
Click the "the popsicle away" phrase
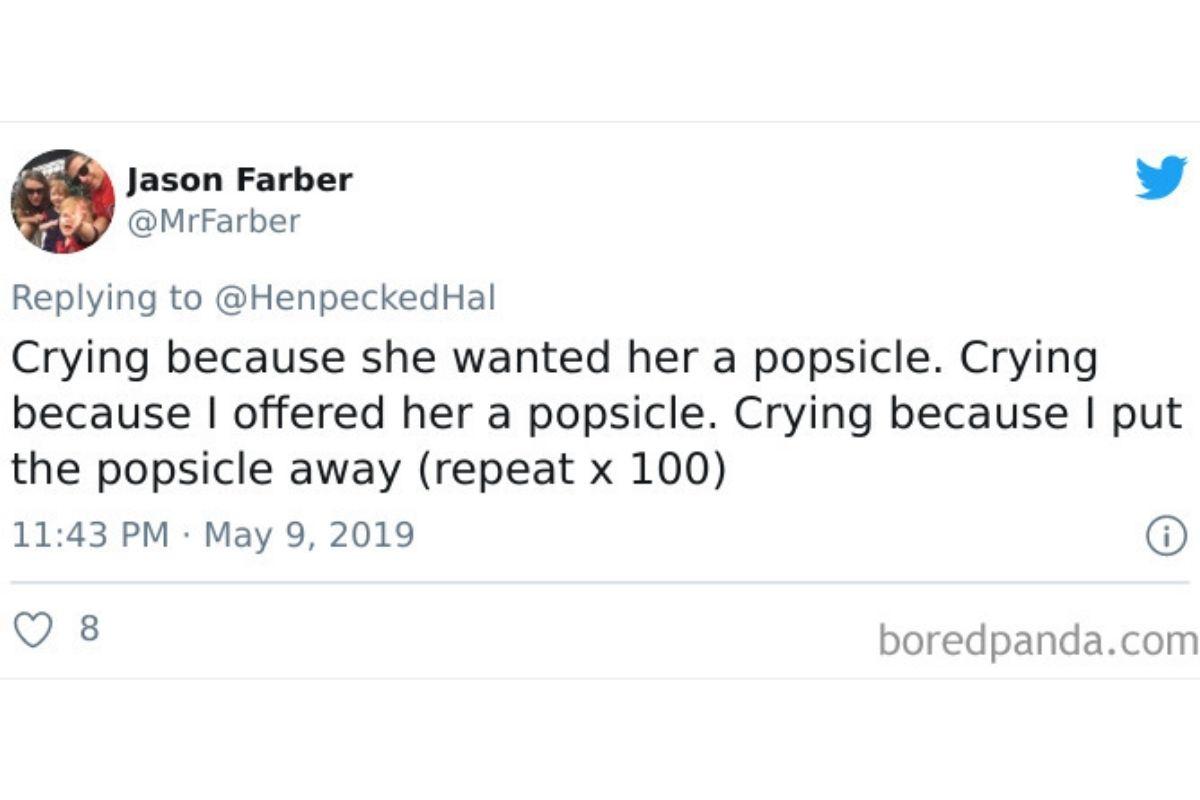(x=205, y=470)
